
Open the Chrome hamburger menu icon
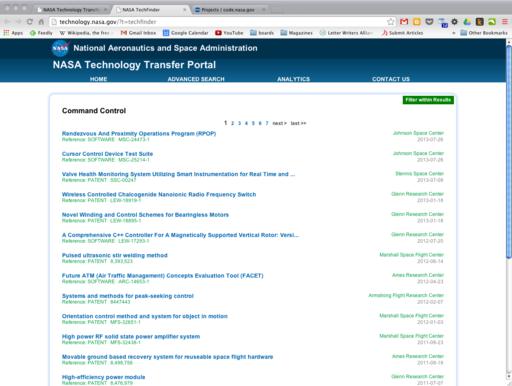505,22
